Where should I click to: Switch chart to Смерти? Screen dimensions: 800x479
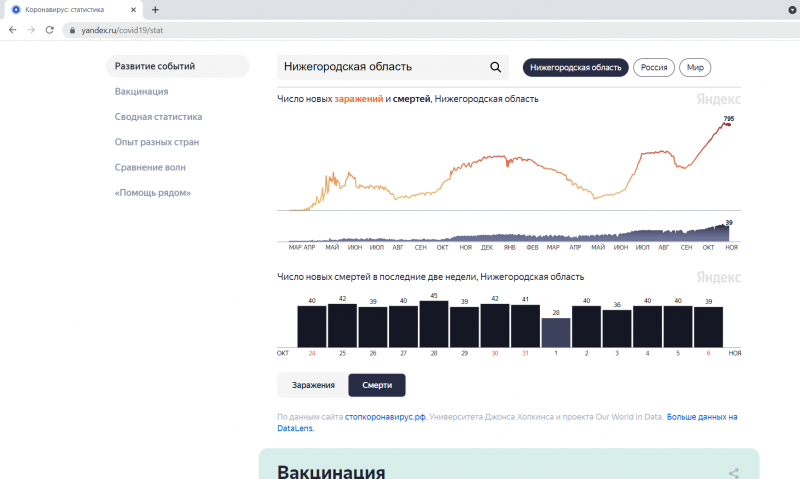(x=377, y=385)
